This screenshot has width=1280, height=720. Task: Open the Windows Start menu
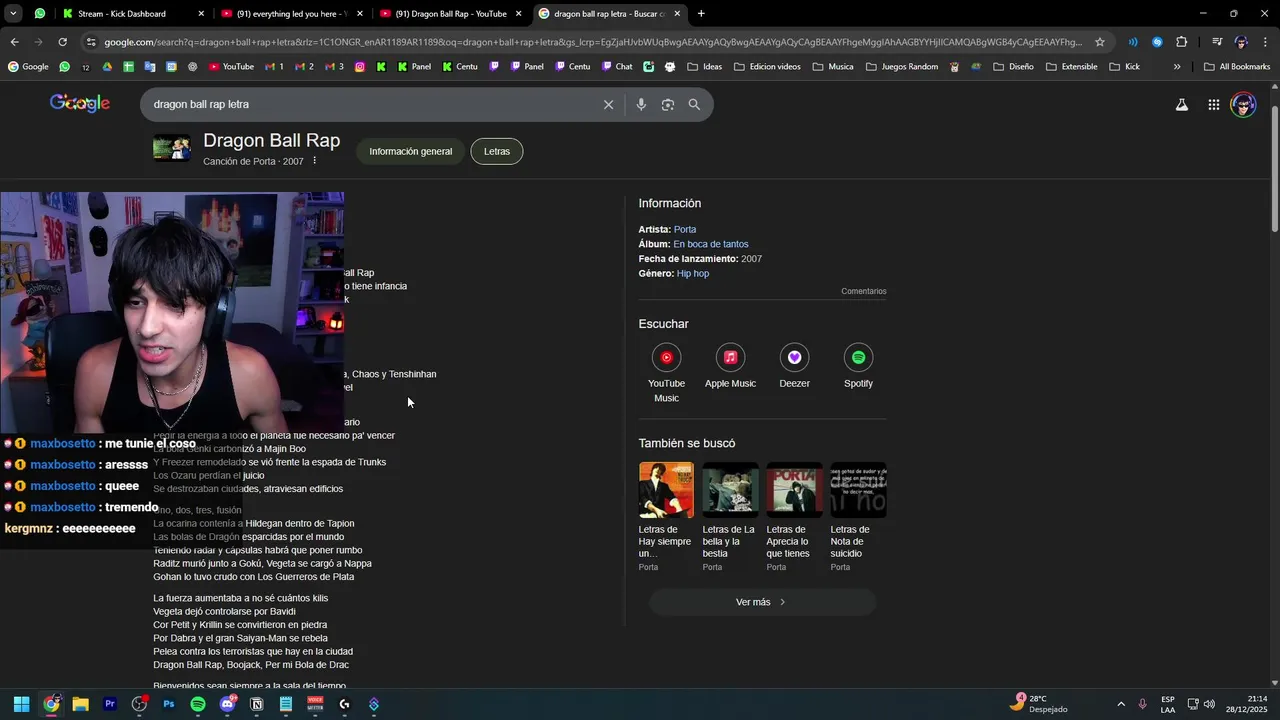click(x=21, y=704)
